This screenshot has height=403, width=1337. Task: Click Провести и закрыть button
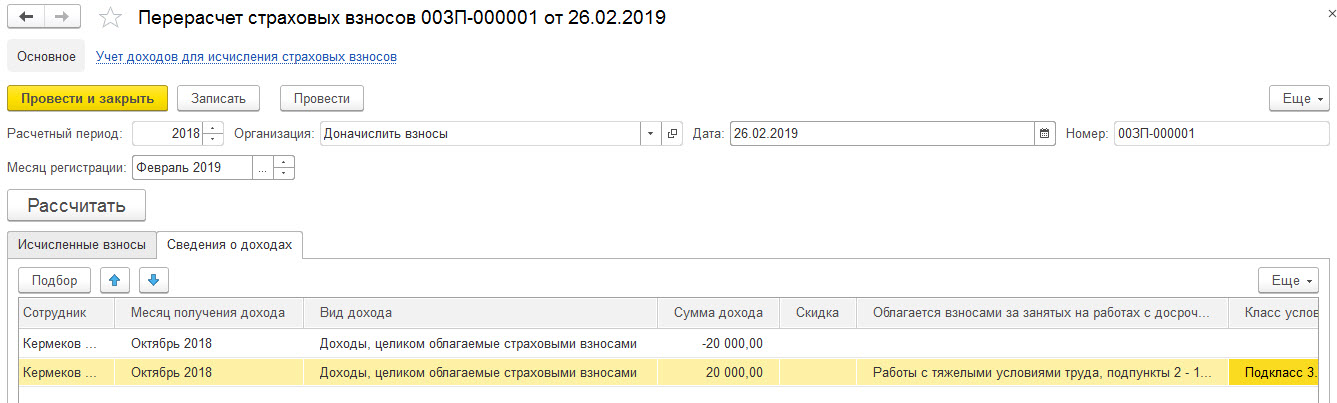88,98
